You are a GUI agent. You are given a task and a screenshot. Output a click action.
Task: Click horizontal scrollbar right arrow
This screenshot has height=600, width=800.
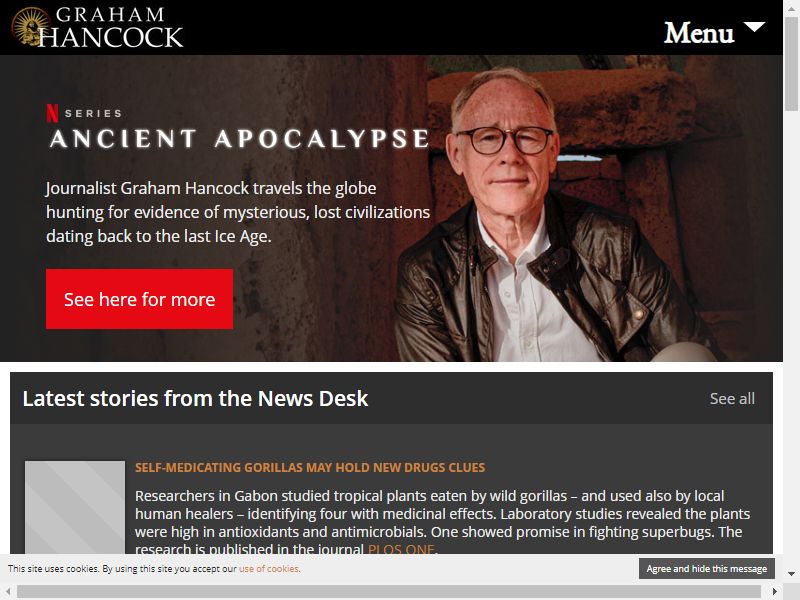(774, 591)
